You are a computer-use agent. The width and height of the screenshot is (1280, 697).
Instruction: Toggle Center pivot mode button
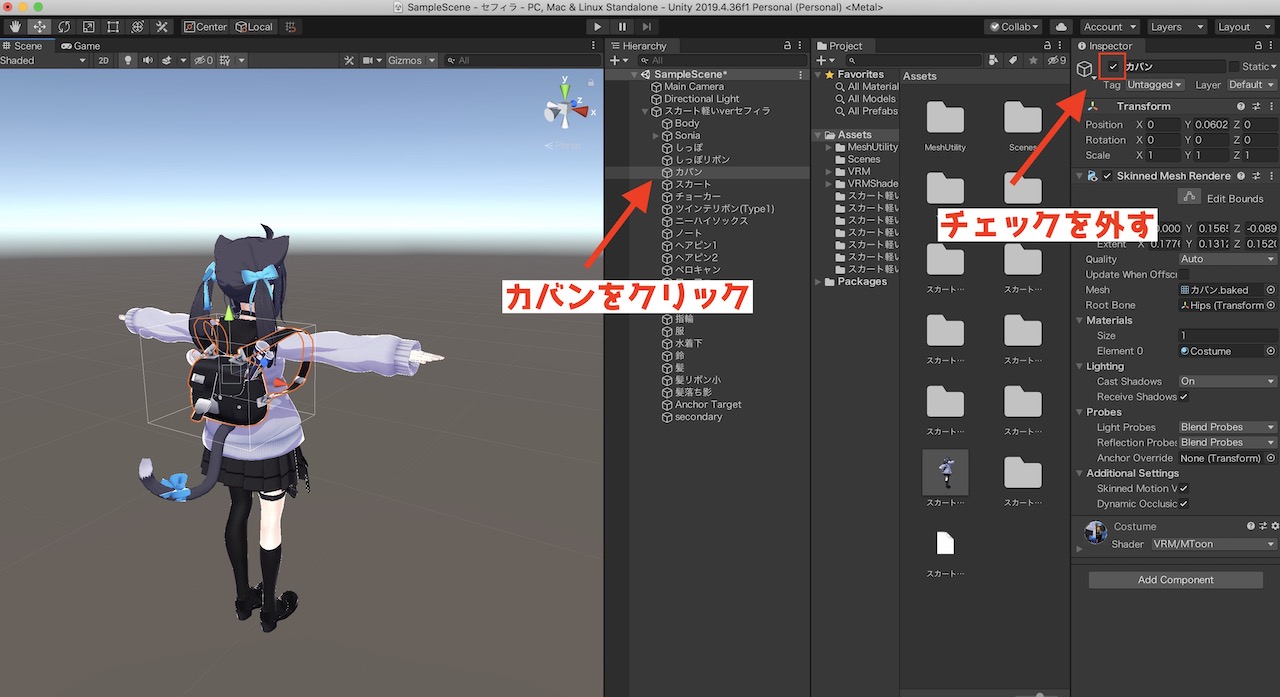[205, 26]
